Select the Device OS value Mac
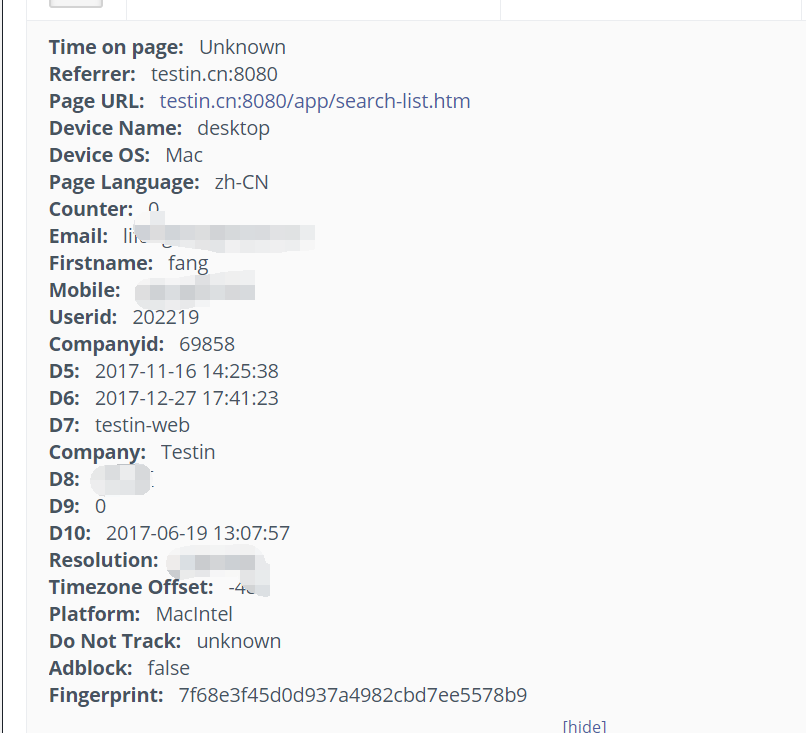 [x=184, y=155]
